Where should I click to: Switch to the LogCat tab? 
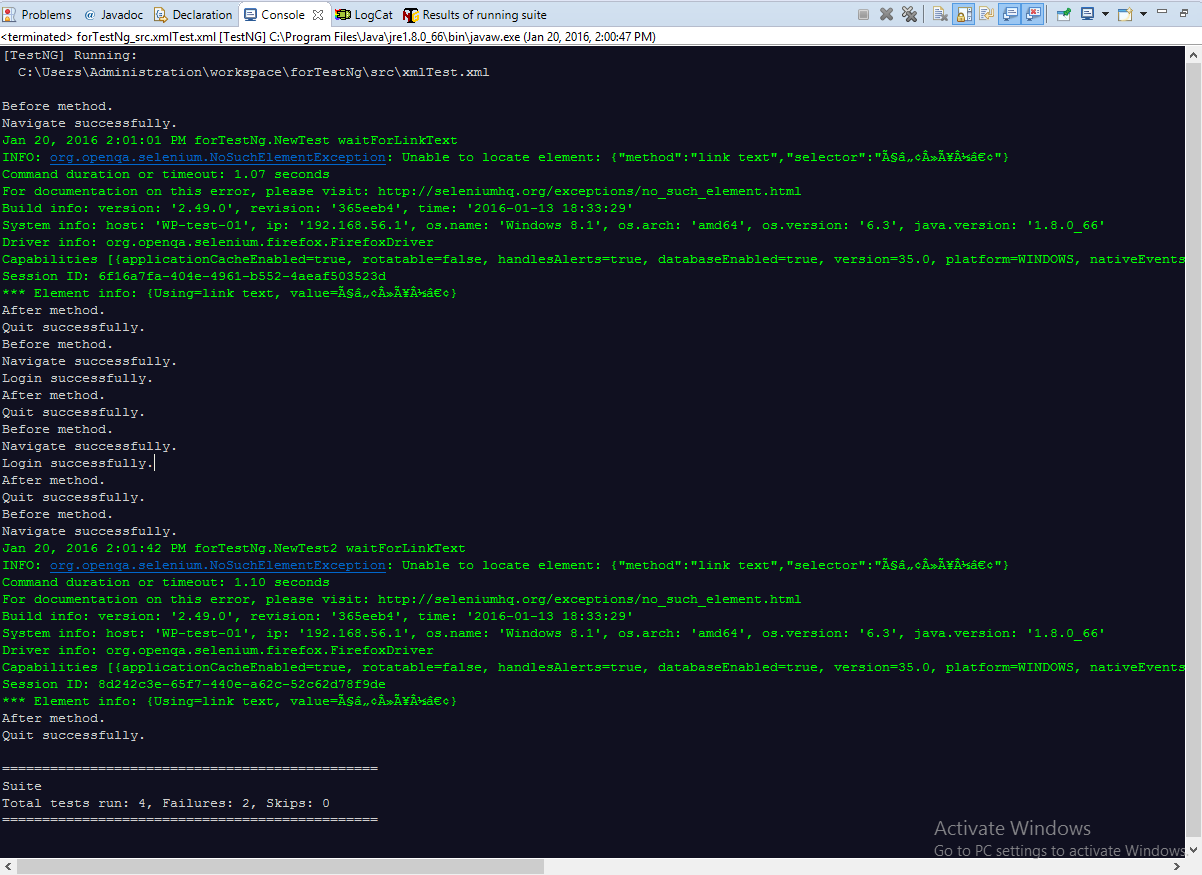pyautogui.click(x=364, y=14)
